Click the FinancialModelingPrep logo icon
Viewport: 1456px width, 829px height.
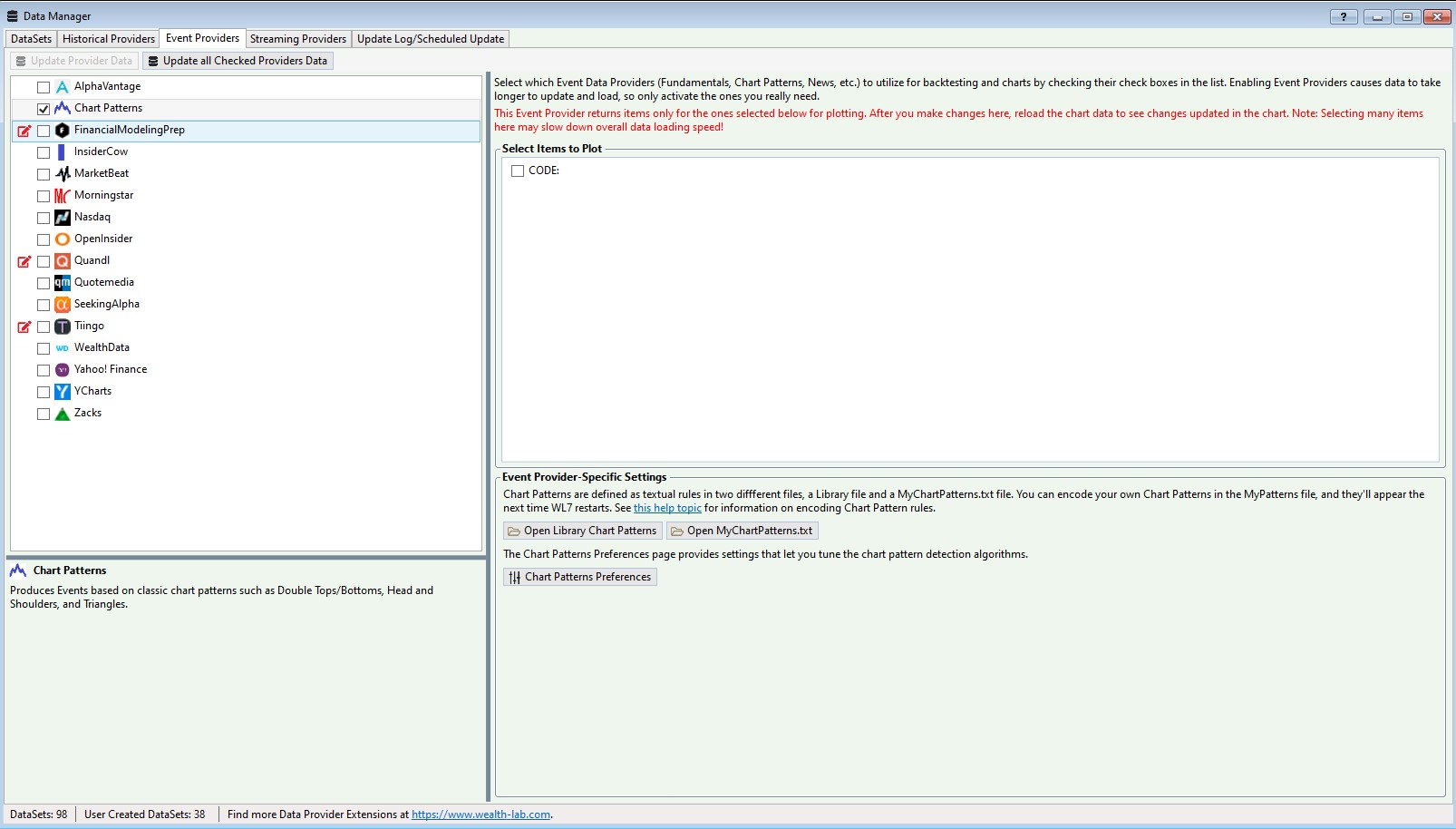(63, 131)
